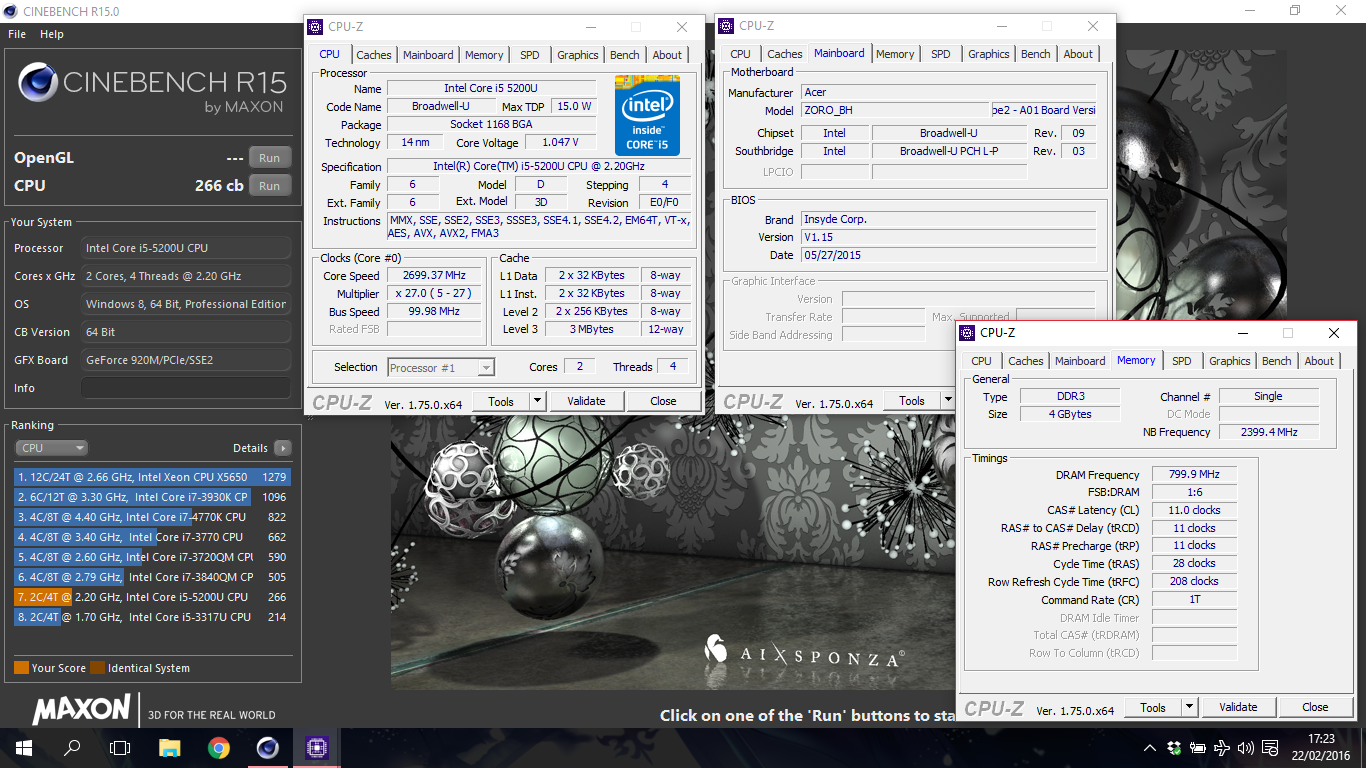This screenshot has height=768, width=1366.
Task: Click the Cinebench R15 logo sphere
Action: 38,82
